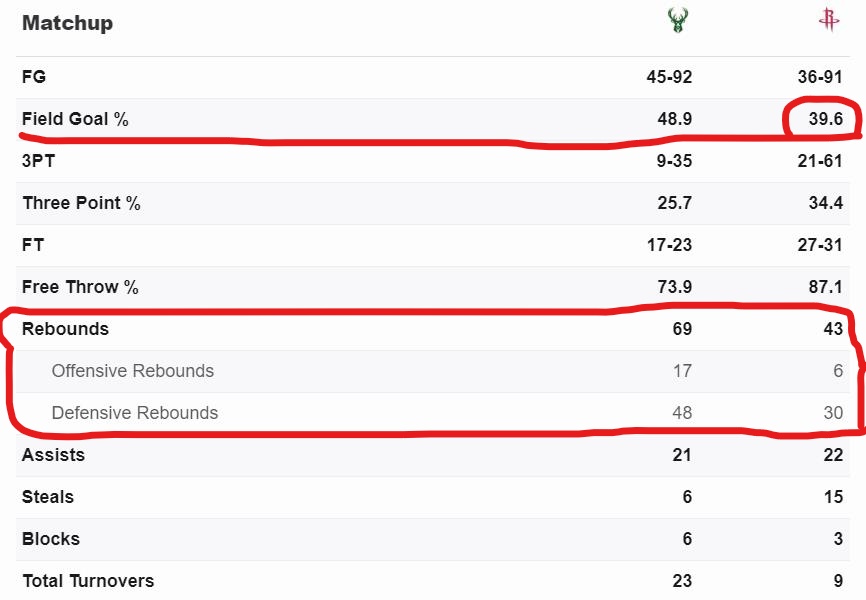Click the Three Point % row label
Screen dimensions: 866x600
(82, 203)
